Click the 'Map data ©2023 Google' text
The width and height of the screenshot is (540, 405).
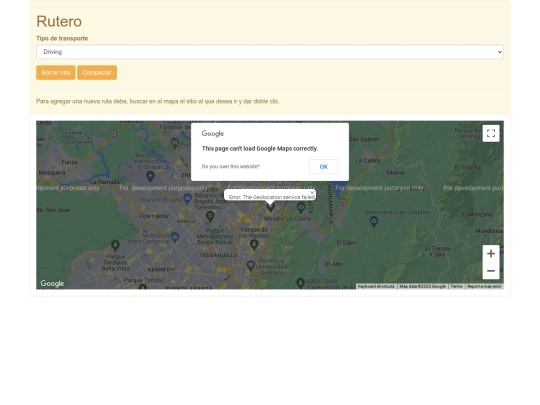point(423,287)
